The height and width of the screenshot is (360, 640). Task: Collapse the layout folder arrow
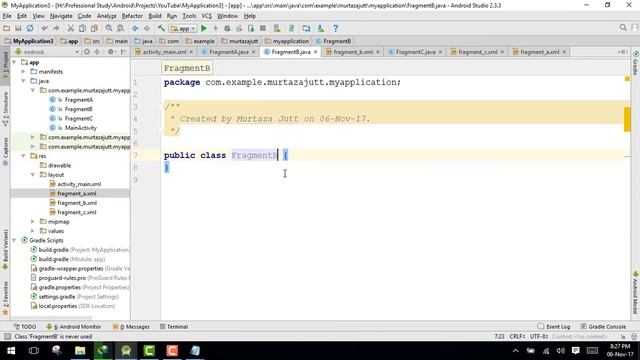click(33, 175)
